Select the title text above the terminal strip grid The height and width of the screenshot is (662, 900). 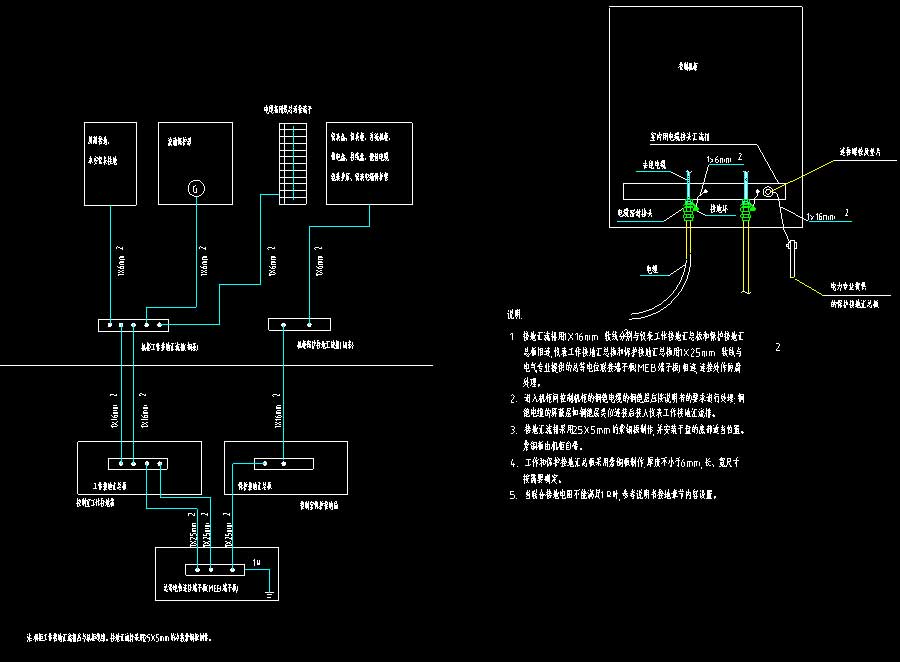[x=288, y=109]
